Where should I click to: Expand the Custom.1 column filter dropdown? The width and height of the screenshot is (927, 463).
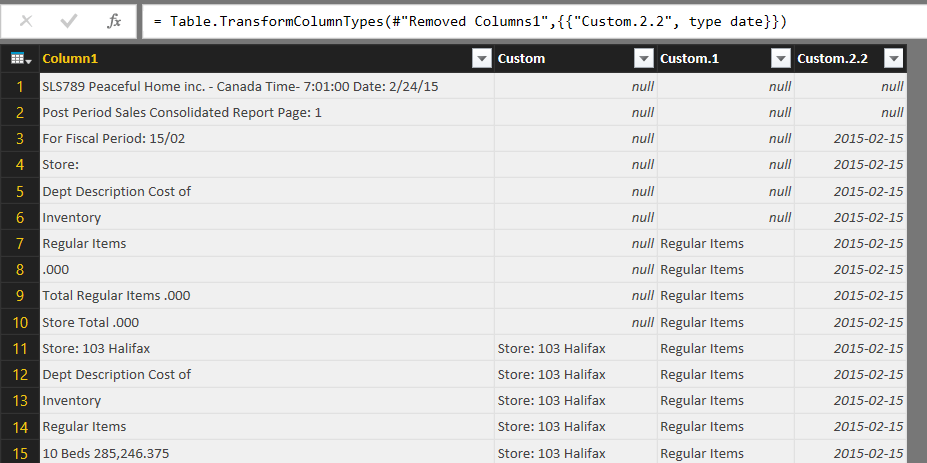tap(781, 59)
